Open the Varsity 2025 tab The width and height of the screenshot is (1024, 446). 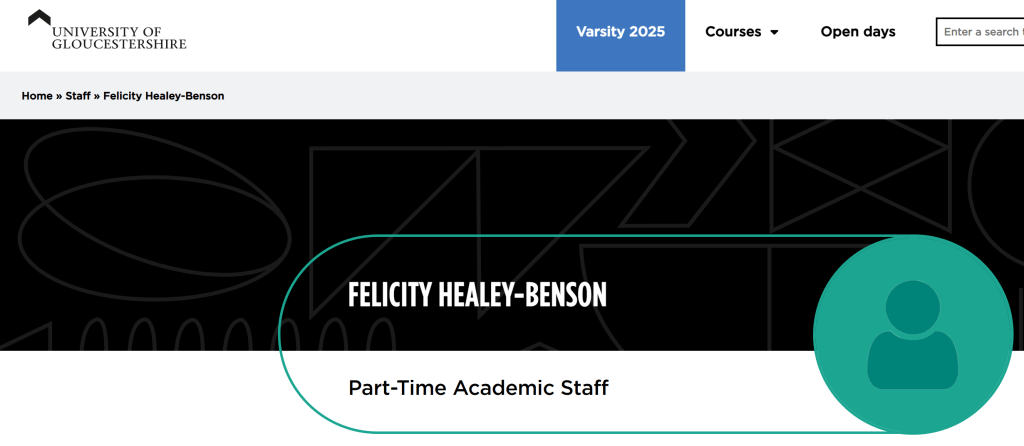click(620, 32)
